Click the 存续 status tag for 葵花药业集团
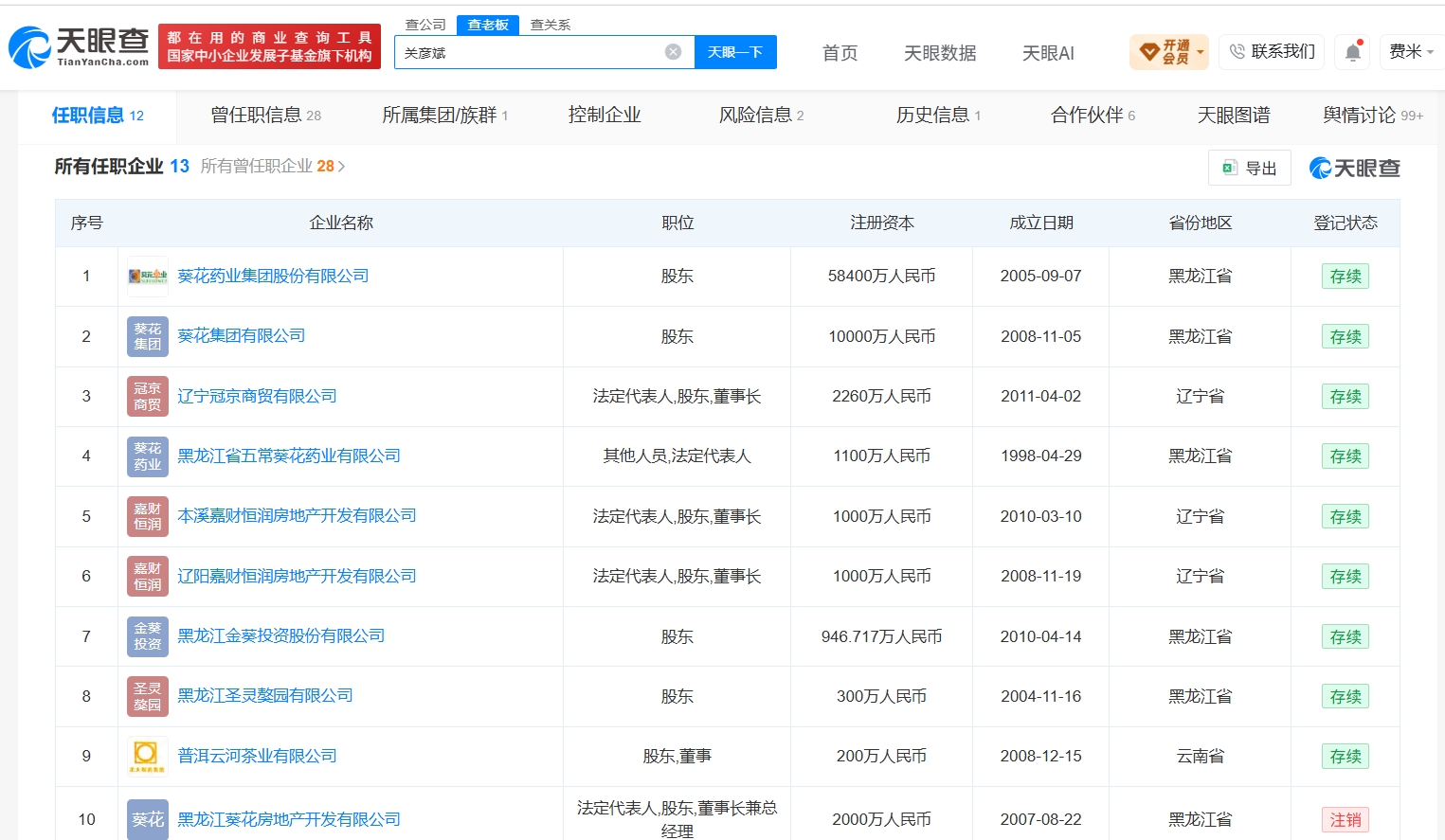The width and height of the screenshot is (1445, 840). pyautogui.click(x=1346, y=277)
